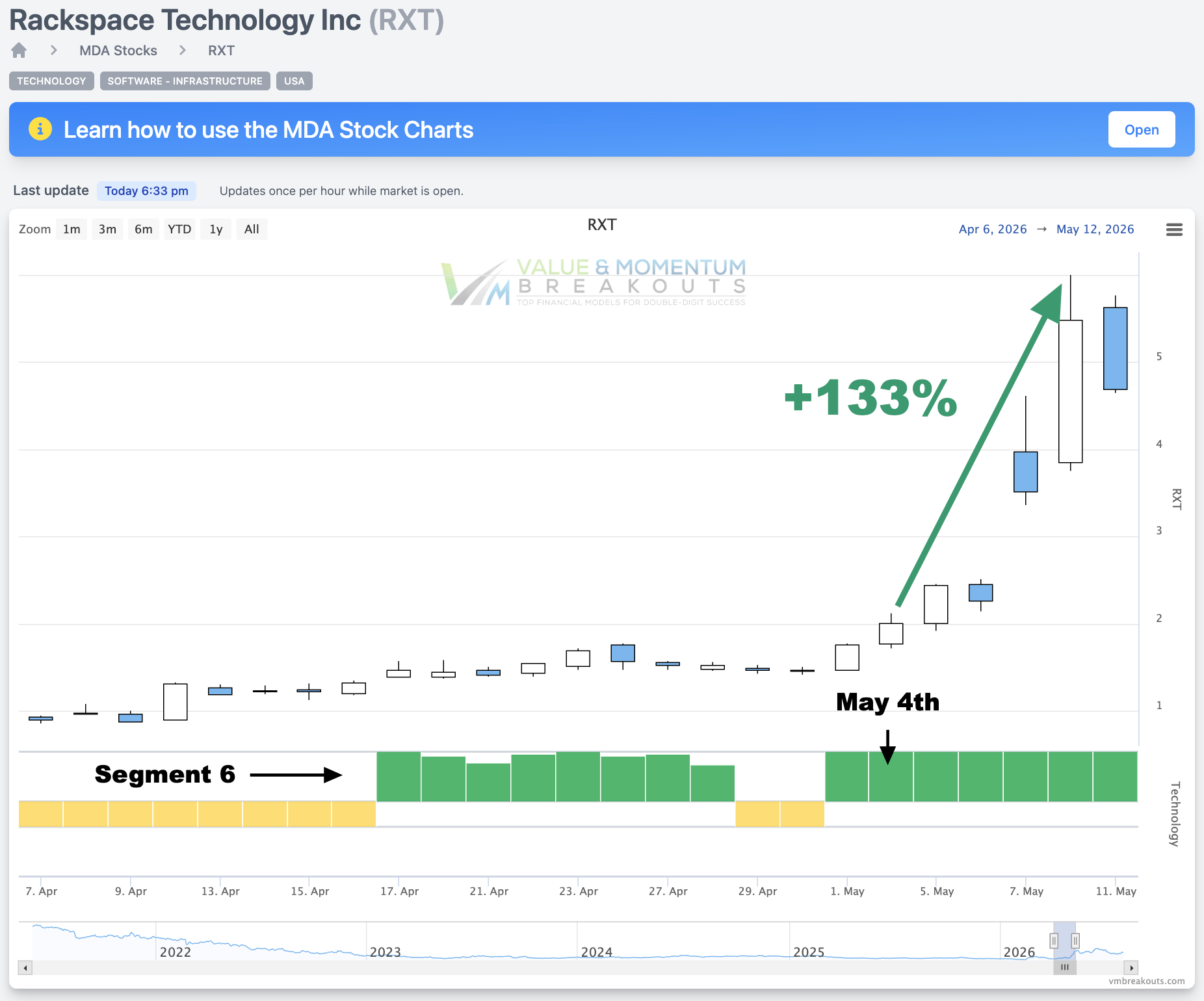Switch chart zoom to YTD
This screenshot has height=1001, width=1204.
coord(179,229)
